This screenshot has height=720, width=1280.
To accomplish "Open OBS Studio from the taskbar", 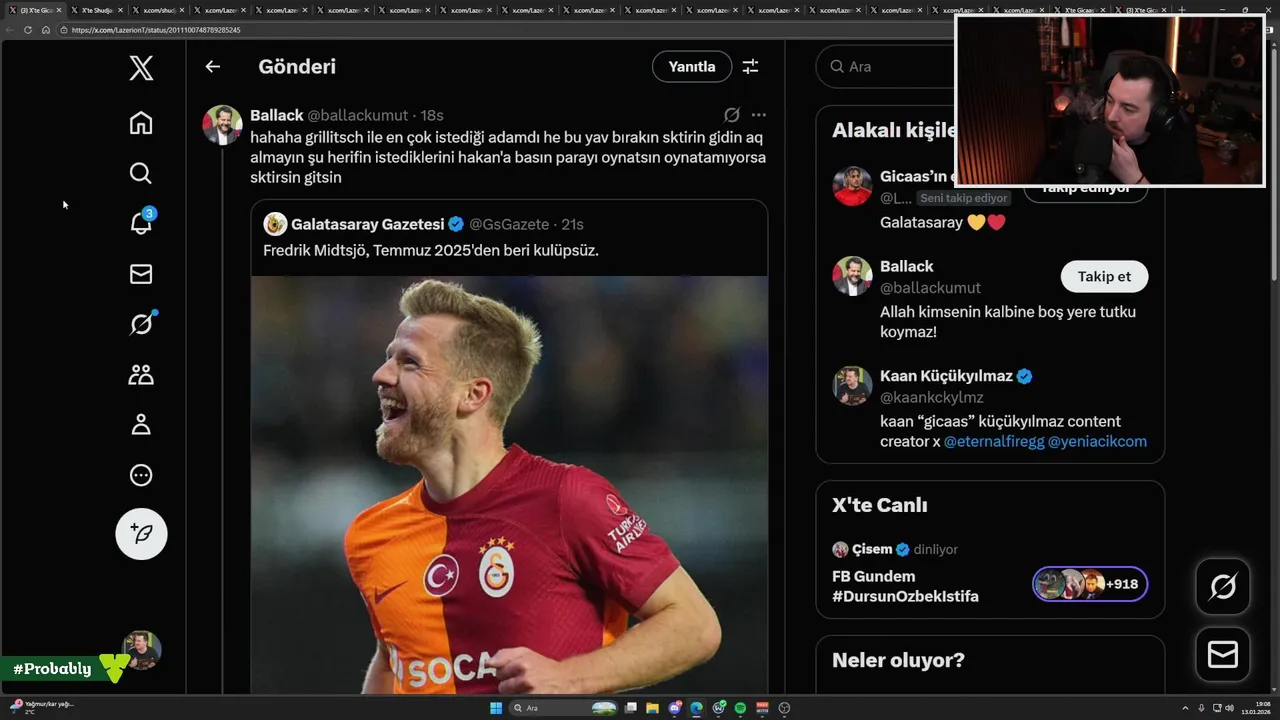I will click(784, 708).
